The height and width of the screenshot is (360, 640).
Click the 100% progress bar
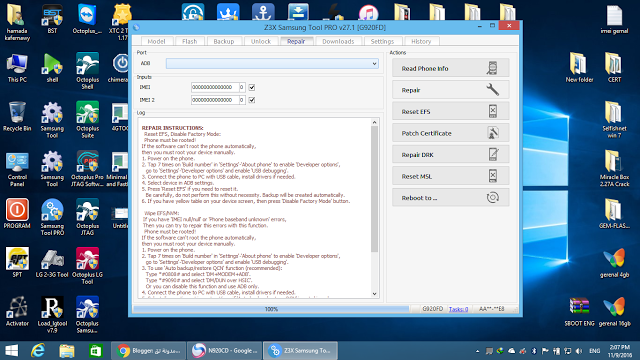click(271, 309)
